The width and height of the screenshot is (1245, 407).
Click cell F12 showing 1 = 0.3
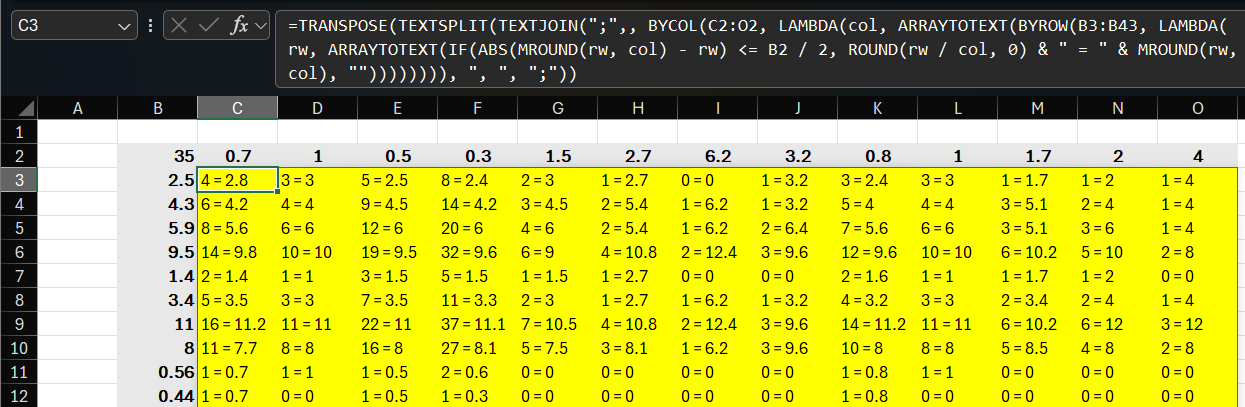477,396
